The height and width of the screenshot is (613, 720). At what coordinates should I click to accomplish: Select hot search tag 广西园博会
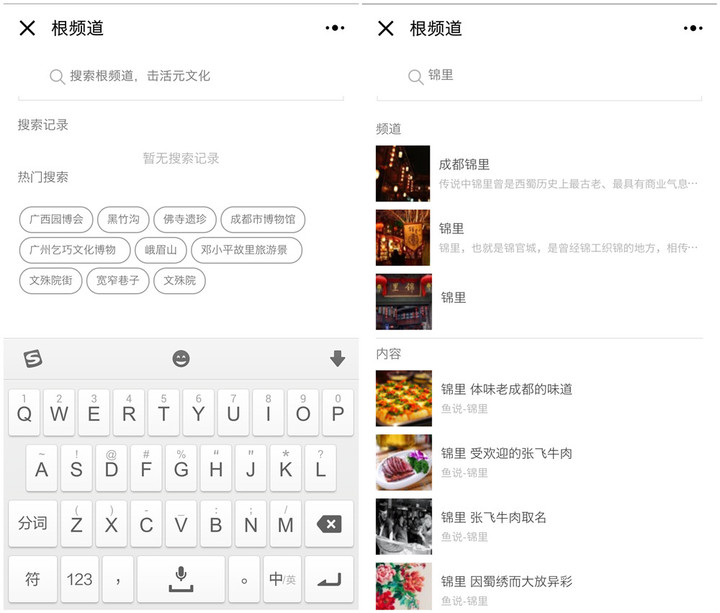coord(56,219)
